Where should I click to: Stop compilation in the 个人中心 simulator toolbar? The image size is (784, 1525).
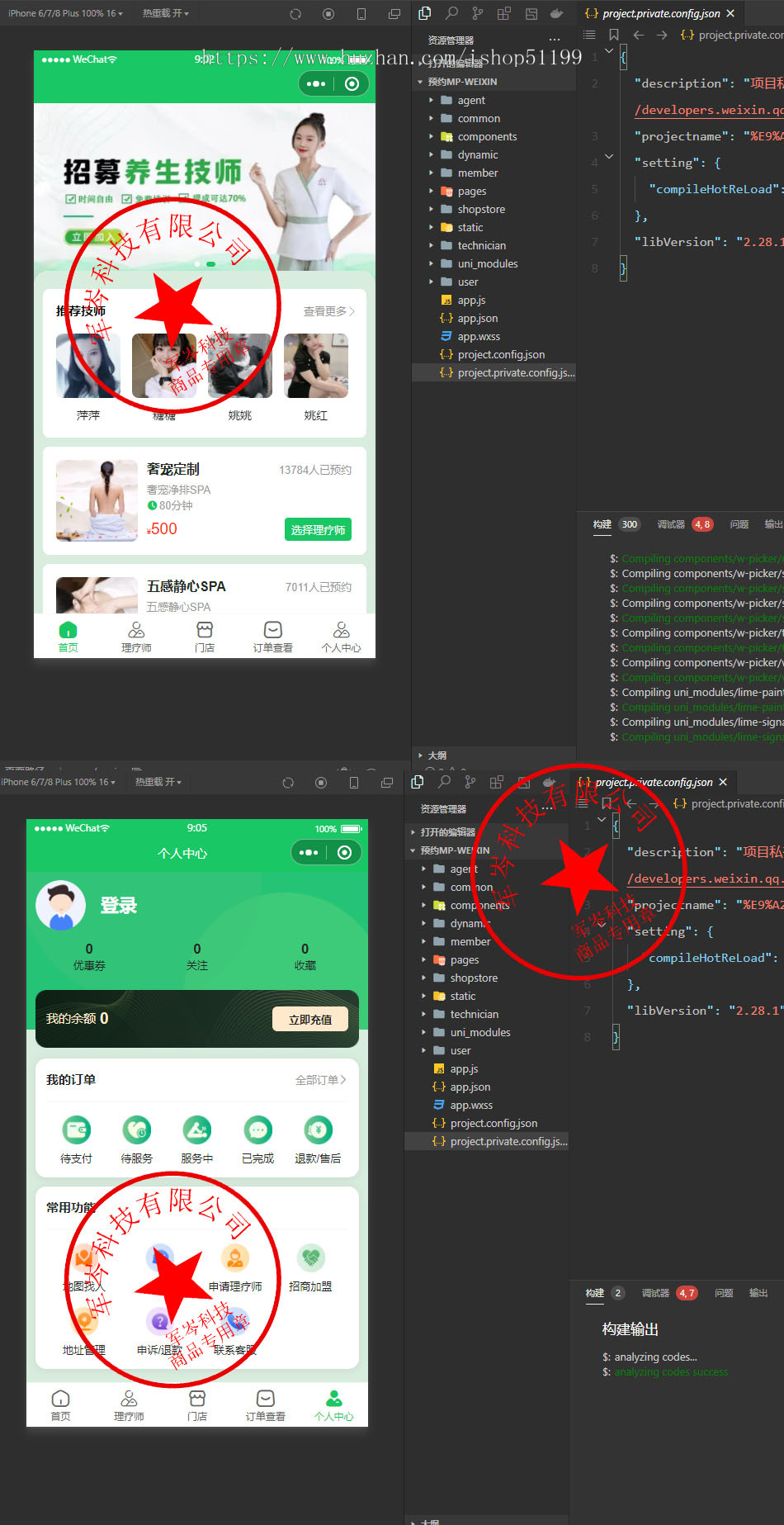(x=321, y=783)
